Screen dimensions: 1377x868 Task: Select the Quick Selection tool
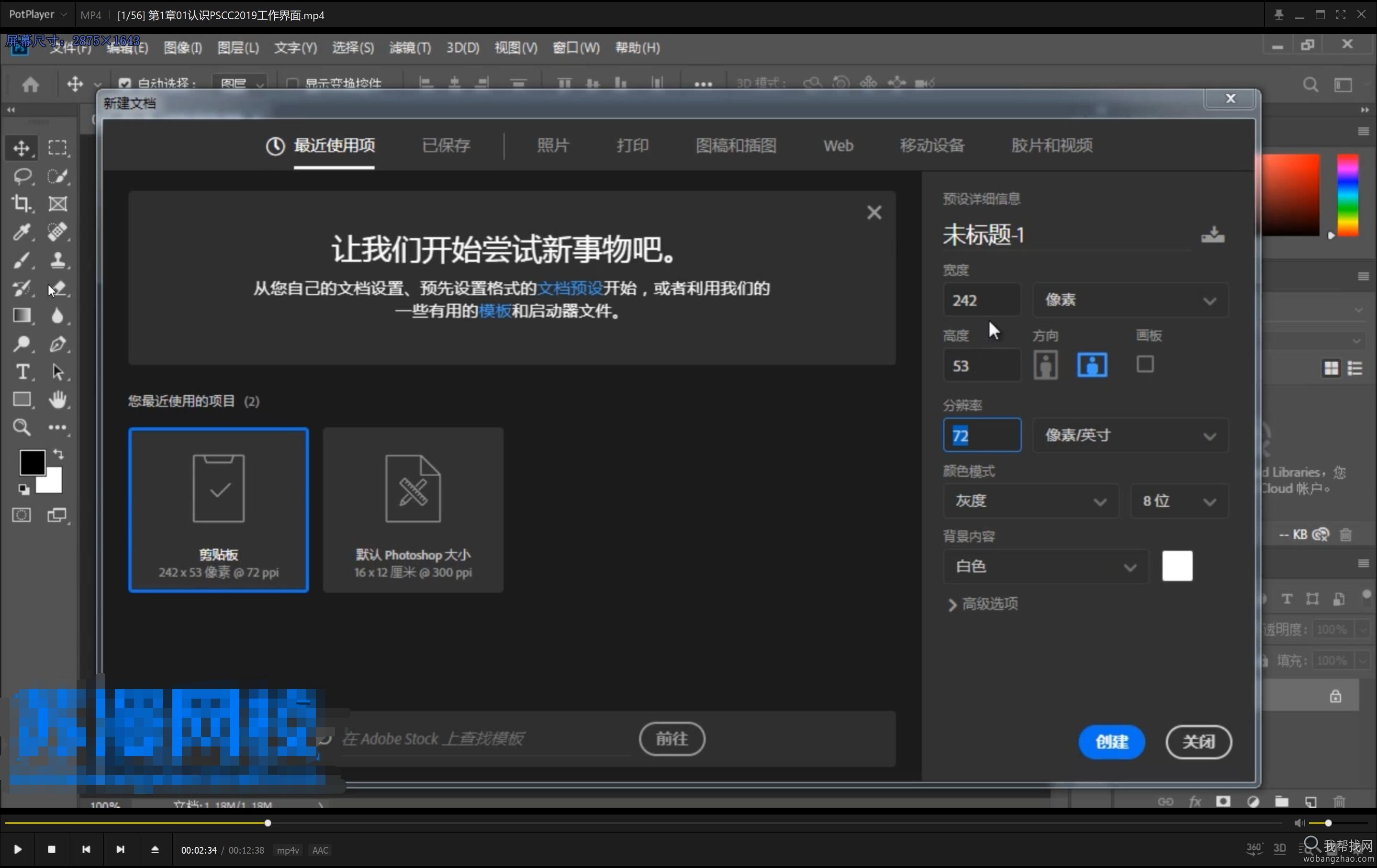coord(57,176)
